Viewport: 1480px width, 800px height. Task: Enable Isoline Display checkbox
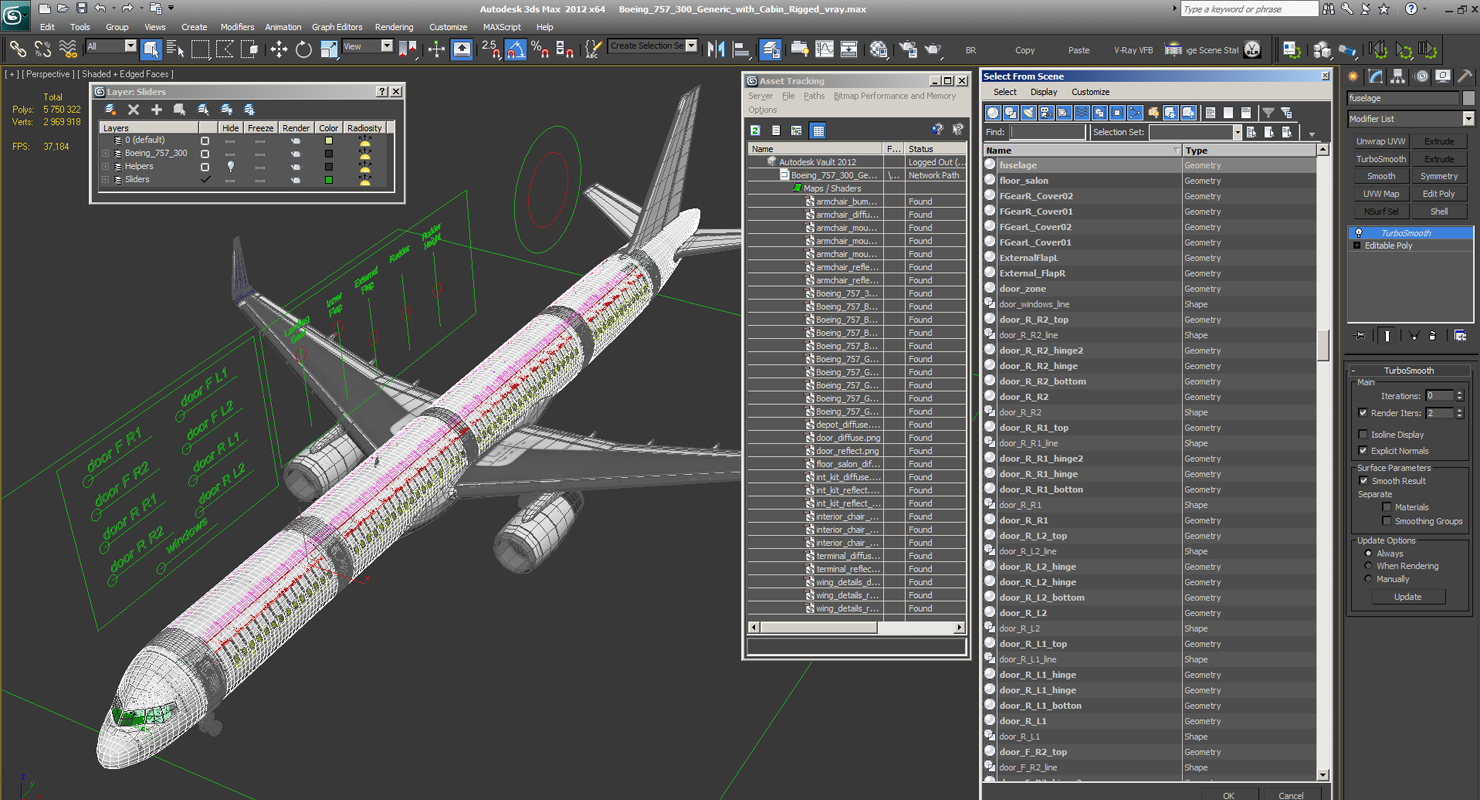tap(1363, 434)
